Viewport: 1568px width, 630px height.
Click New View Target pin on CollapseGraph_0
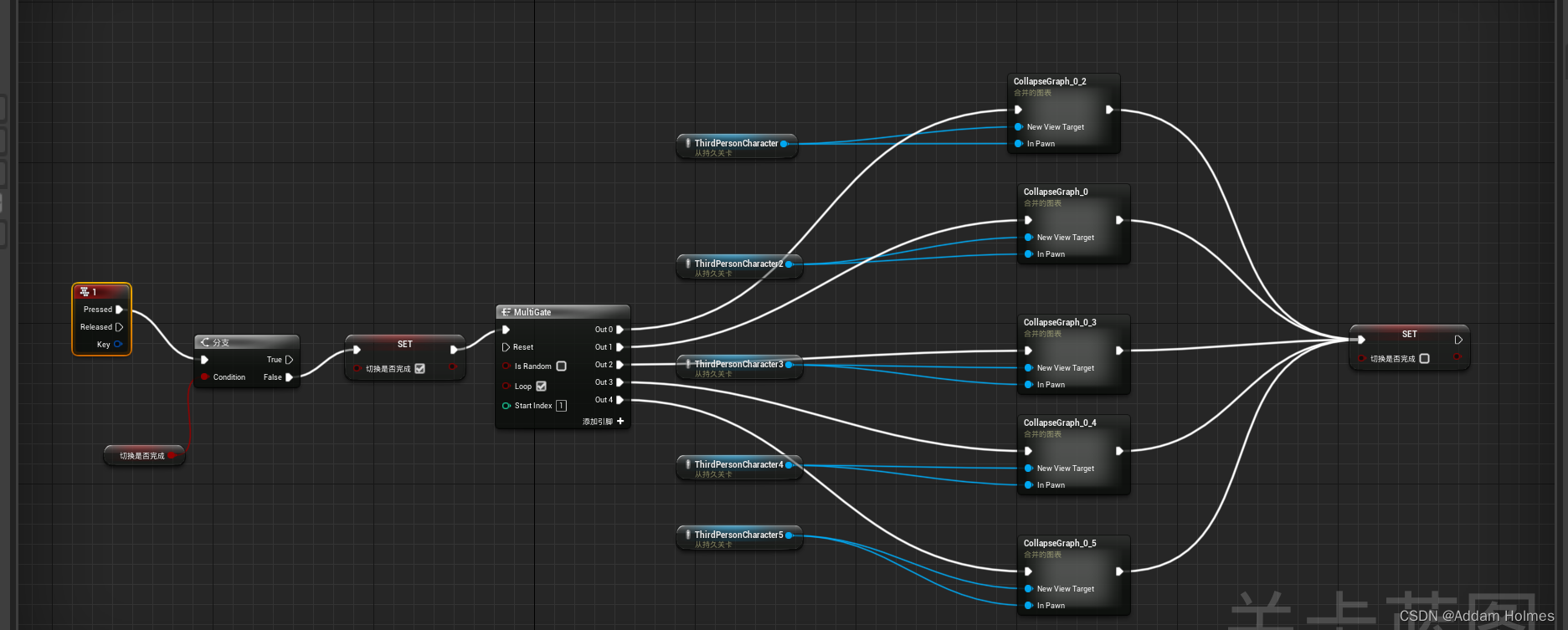pyautogui.click(x=1028, y=238)
